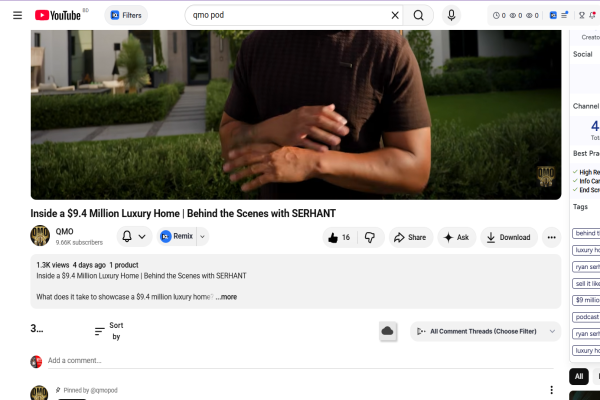Click the subscription bell icon

pyautogui.click(x=127, y=237)
